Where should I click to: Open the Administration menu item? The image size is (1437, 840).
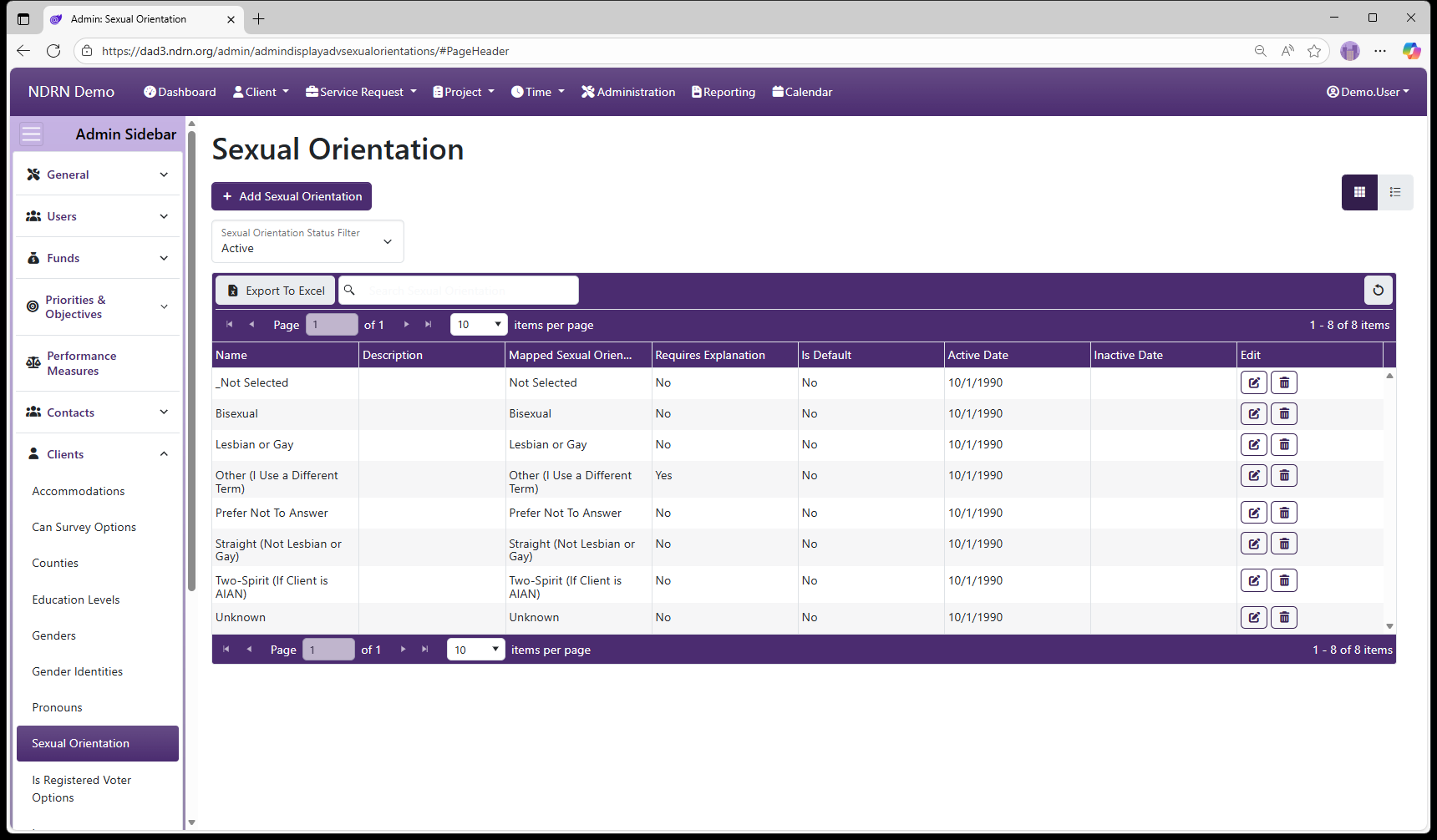(x=628, y=92)
